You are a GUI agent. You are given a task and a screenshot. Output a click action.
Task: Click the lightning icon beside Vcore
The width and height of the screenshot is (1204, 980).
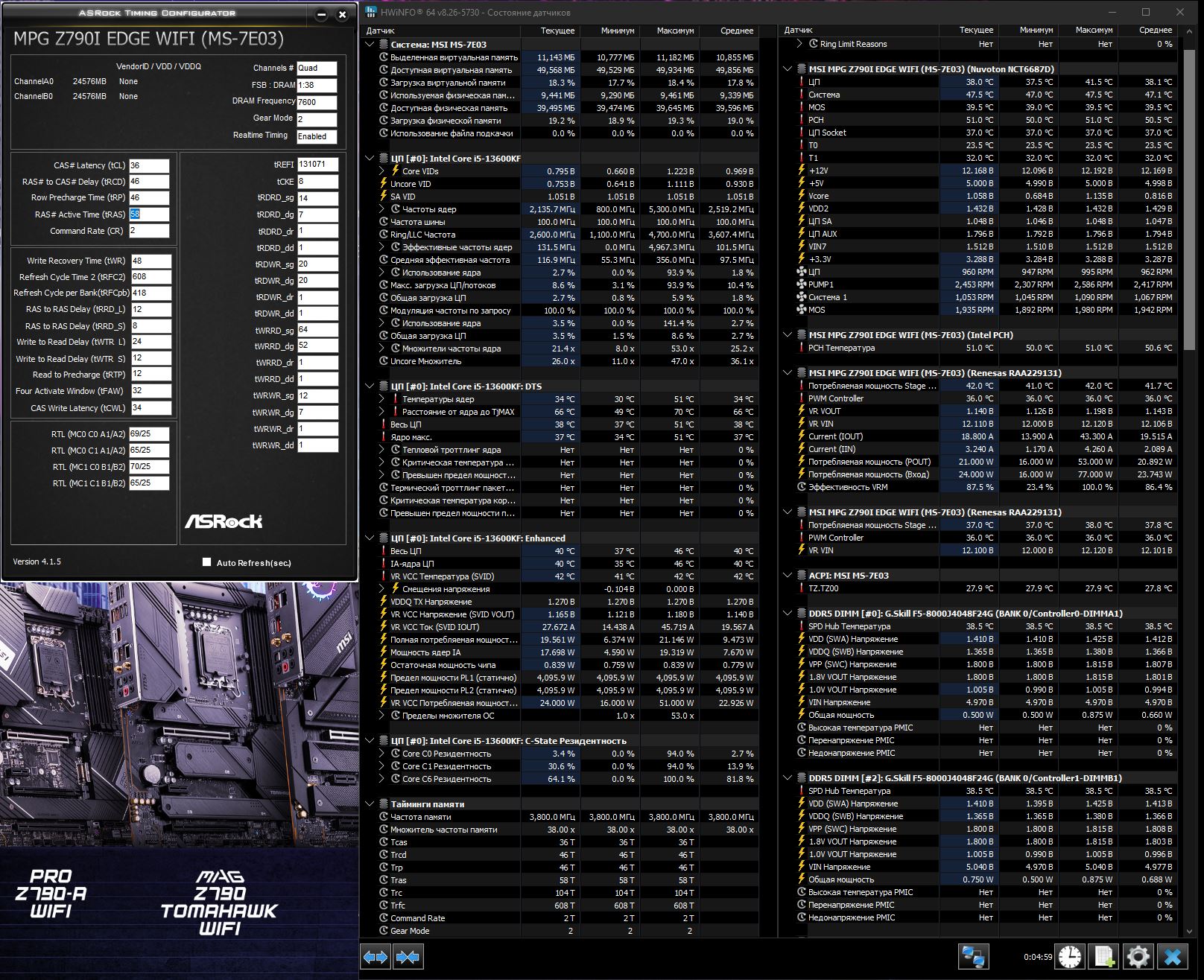click(x=802, y=196)
